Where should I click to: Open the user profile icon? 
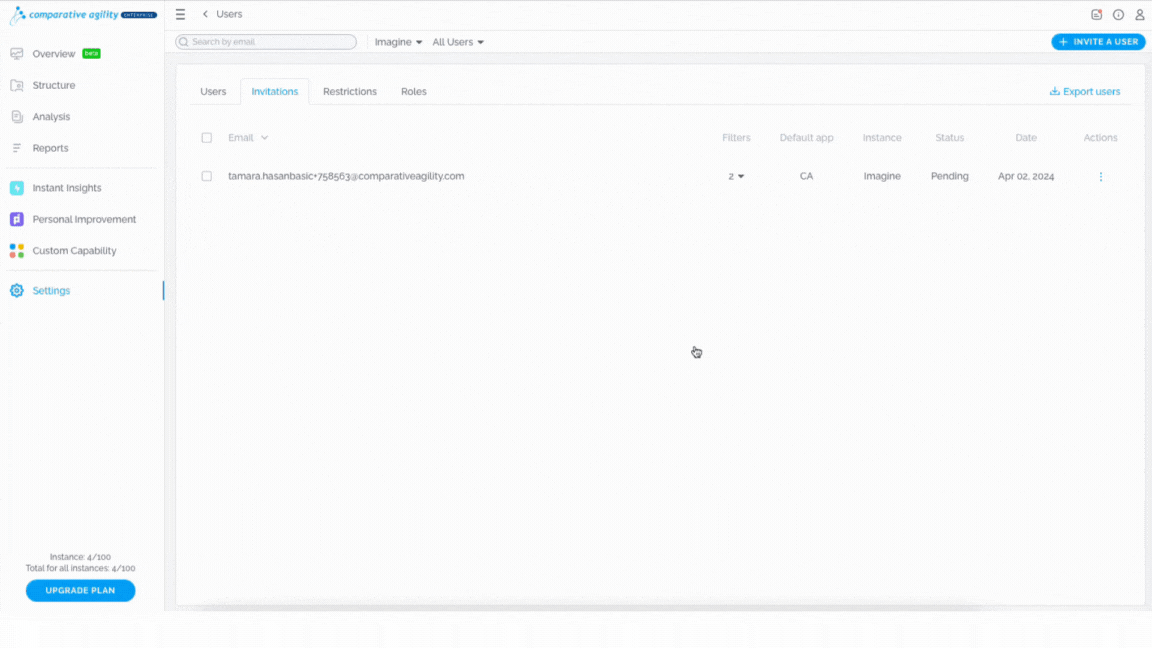click(x=1140, y=14)
